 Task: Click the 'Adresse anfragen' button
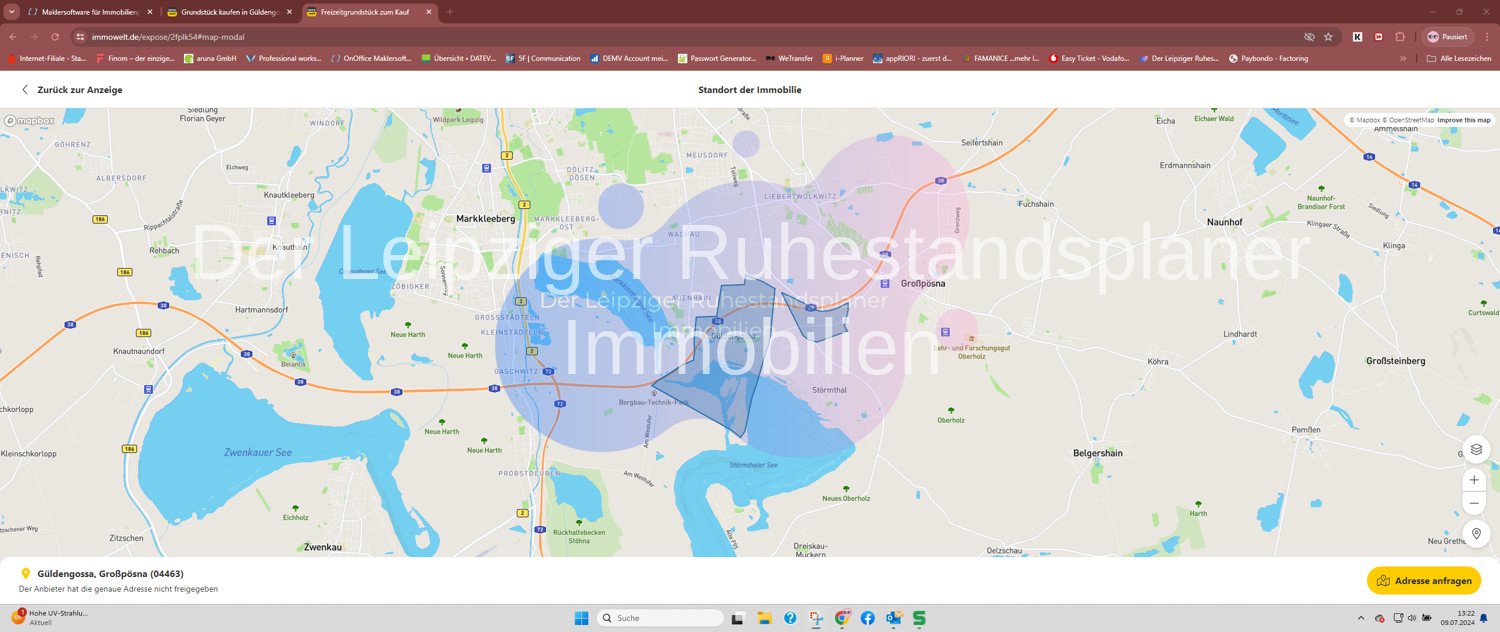point(1423,580)
